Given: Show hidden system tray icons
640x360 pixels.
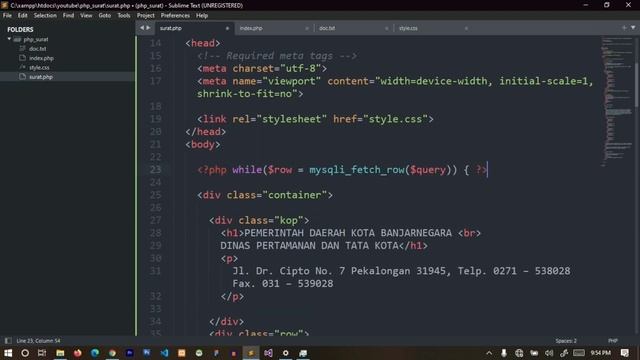Looking at the screenshot, I should point(489,353).
